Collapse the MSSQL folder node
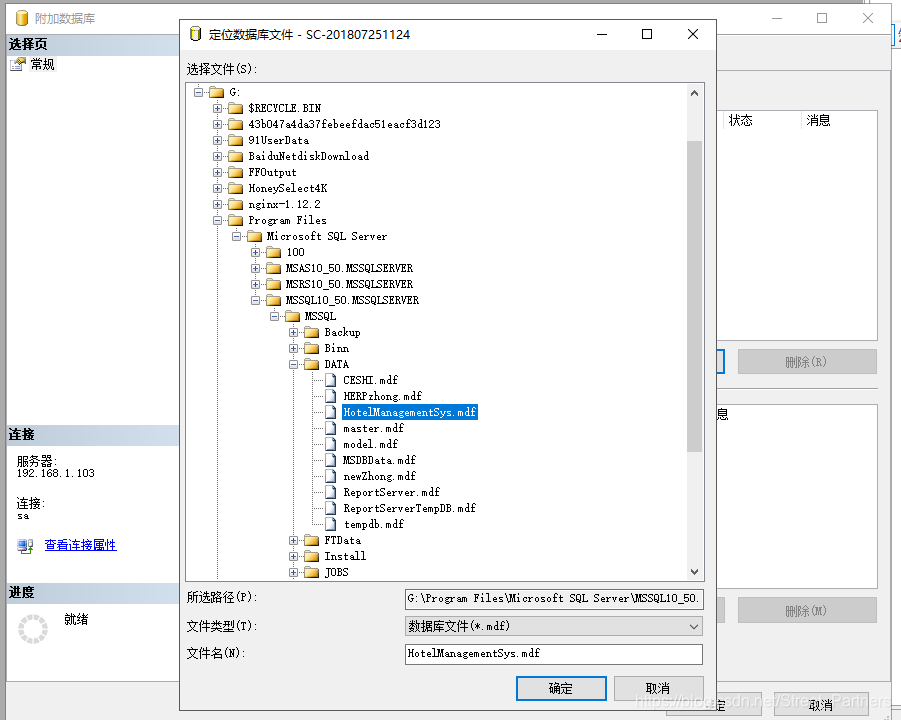901x720 pixels. coord(275,316)
